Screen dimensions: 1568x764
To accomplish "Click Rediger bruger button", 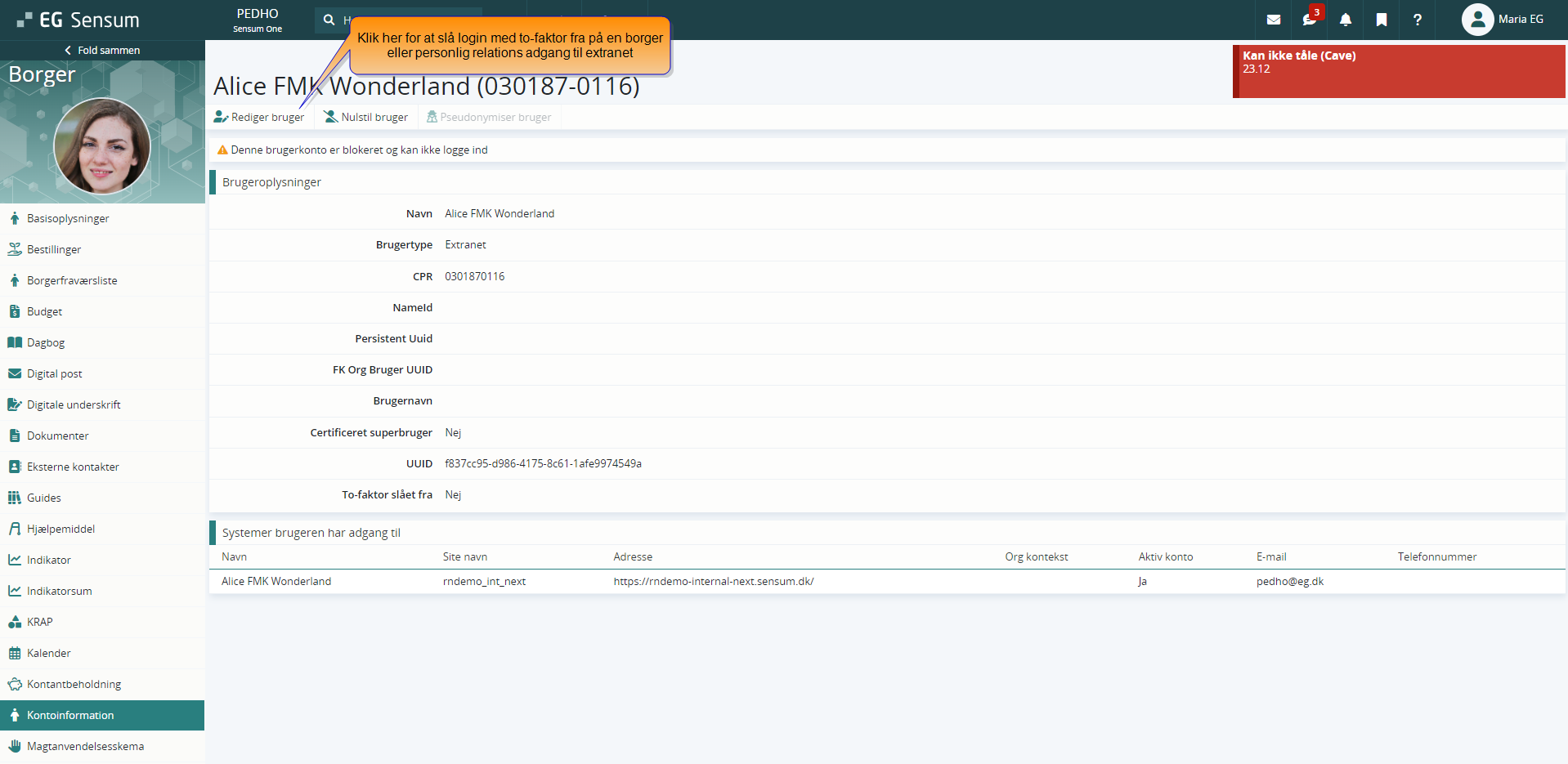I will [x=259, y=117].
